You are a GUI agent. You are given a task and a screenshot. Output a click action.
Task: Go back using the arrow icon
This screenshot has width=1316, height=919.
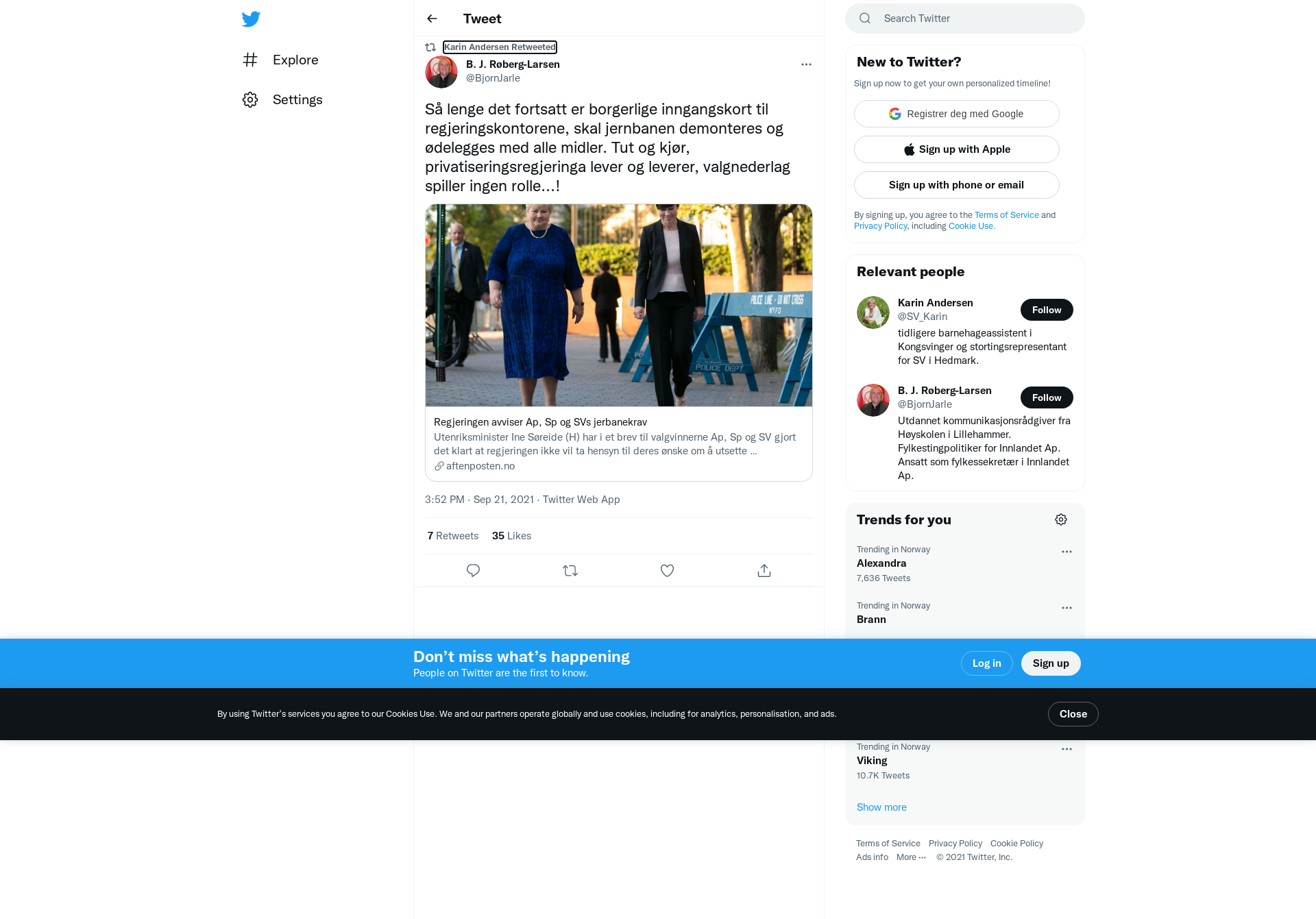pyautogui.click(x=432, y=19)
